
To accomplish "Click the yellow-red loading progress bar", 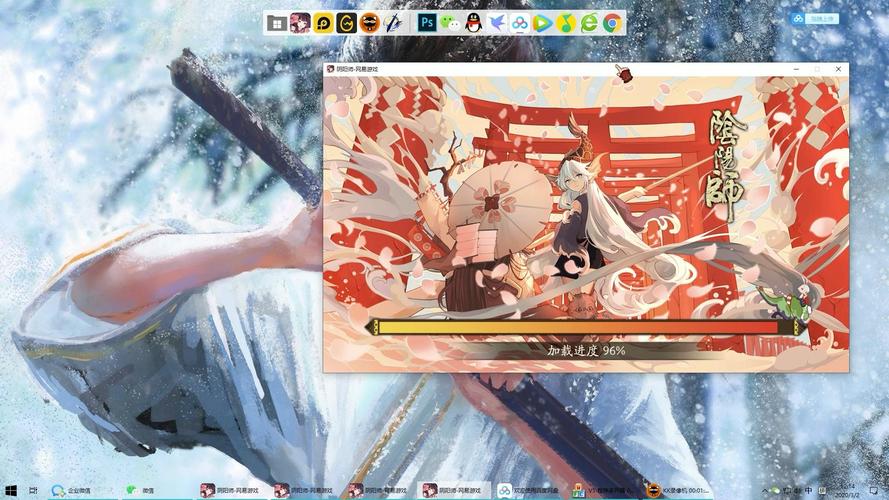I will [585, 327].
